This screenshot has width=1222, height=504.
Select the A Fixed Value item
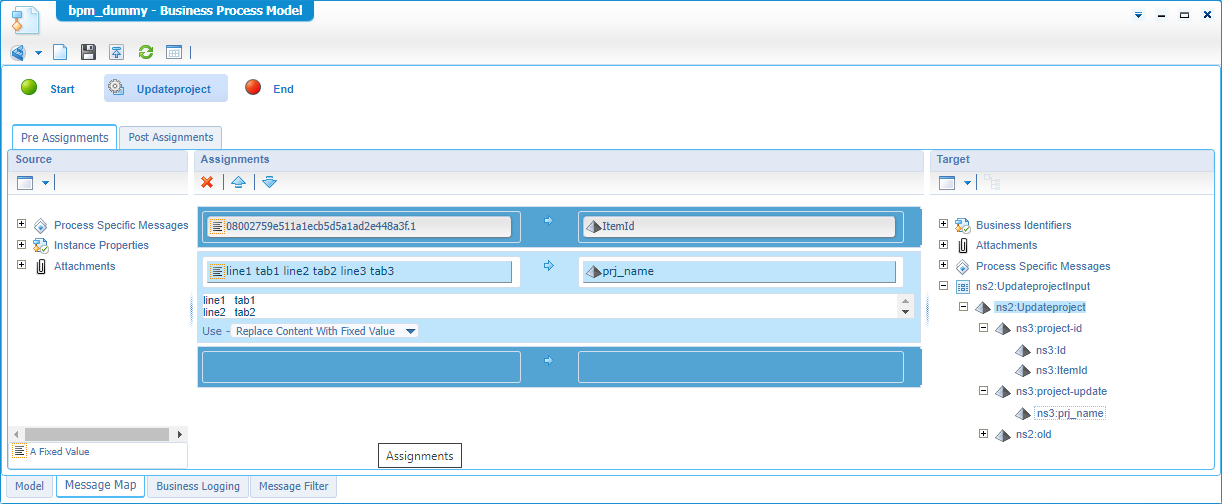tap(59, 452)
